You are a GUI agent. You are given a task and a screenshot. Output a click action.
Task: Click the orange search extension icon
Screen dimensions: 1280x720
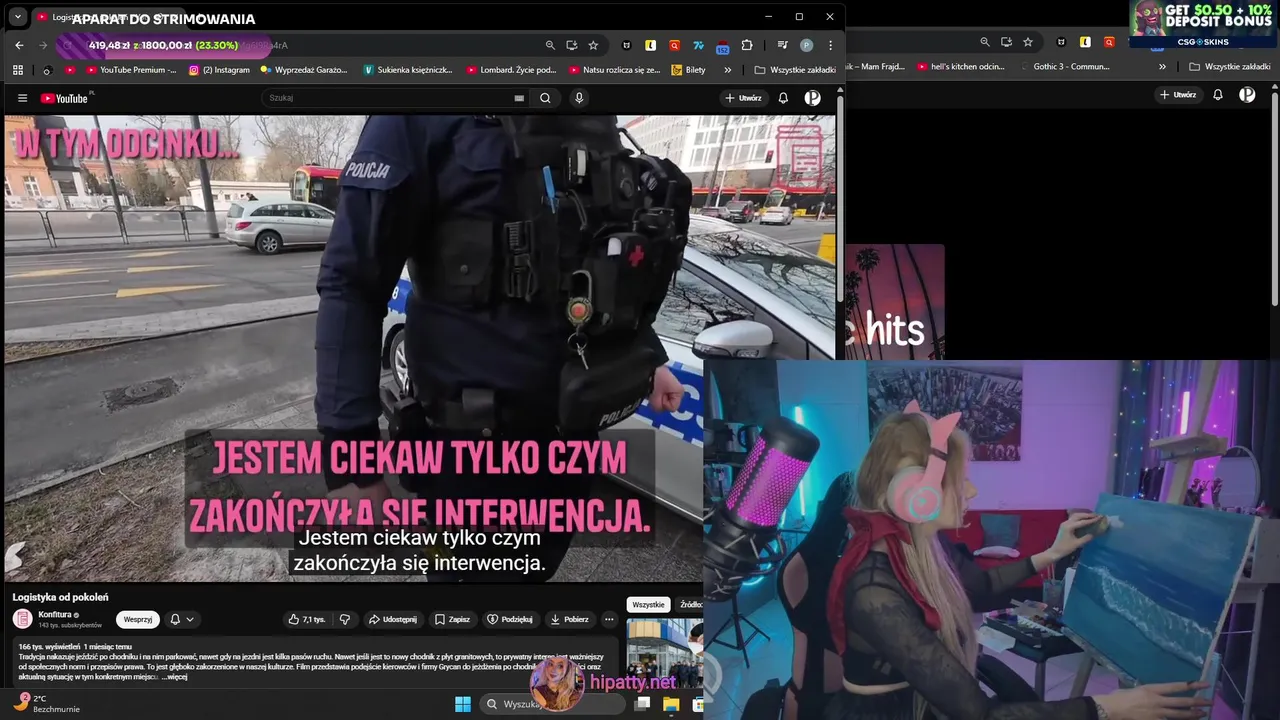675,45
